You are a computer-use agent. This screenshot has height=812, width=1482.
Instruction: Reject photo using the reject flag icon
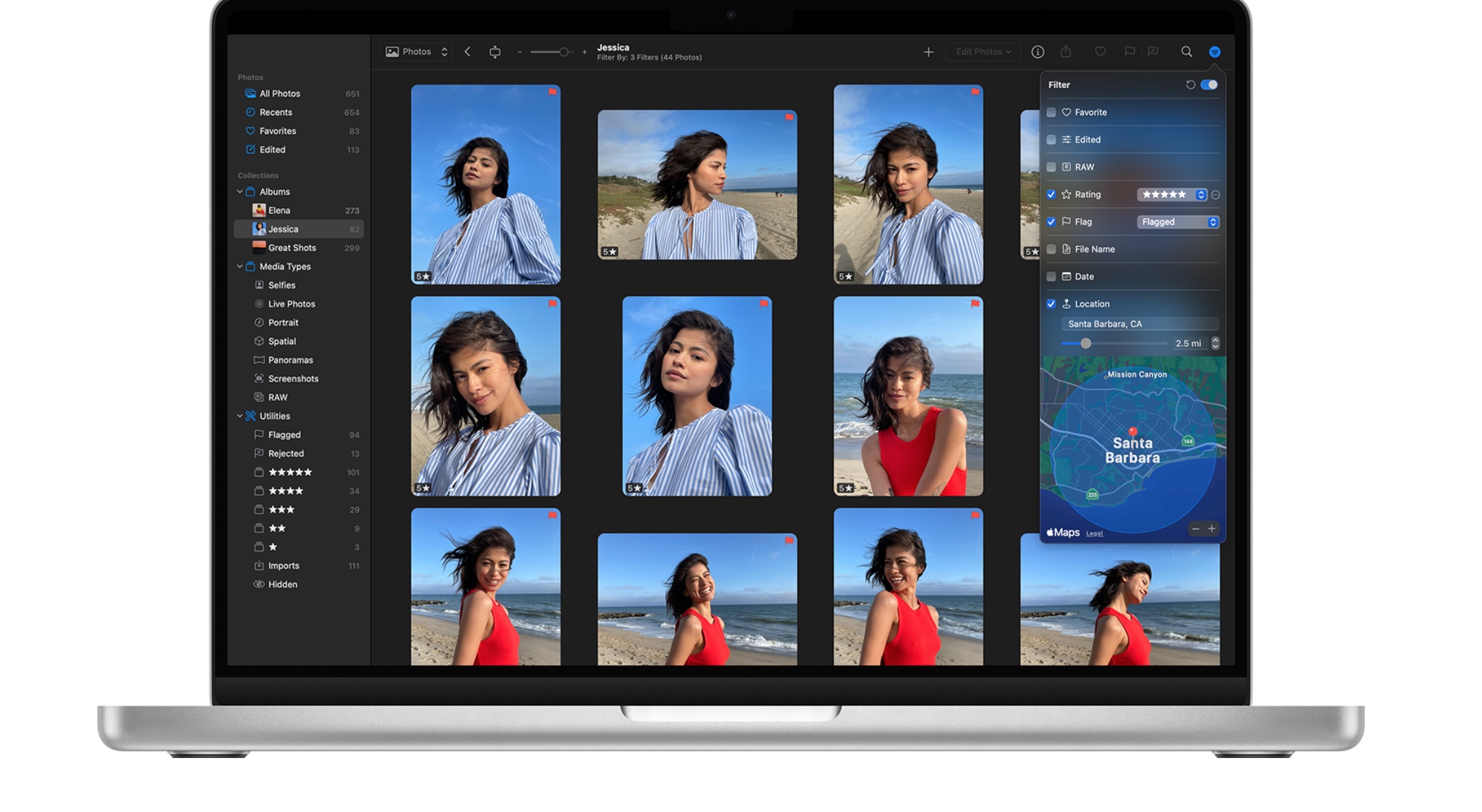pos(1153,52)
